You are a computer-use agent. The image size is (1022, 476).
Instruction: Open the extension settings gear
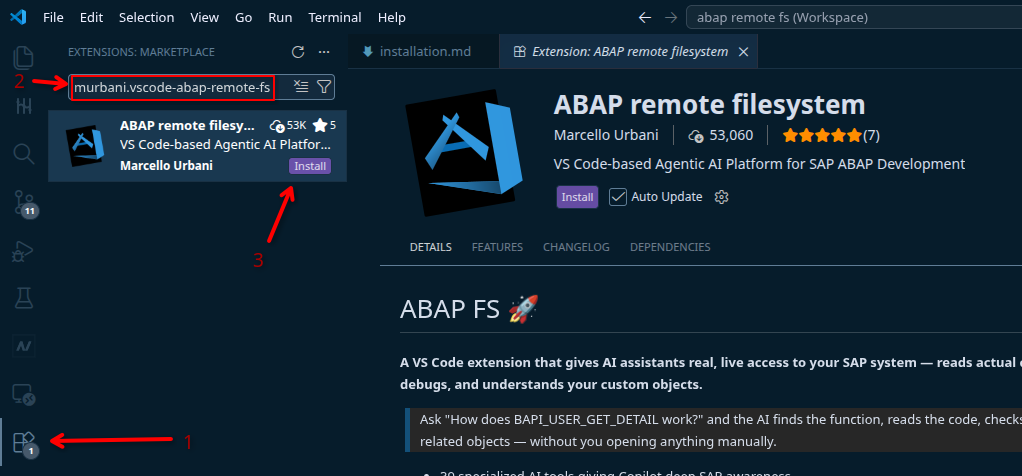click(x=721, y=197)
